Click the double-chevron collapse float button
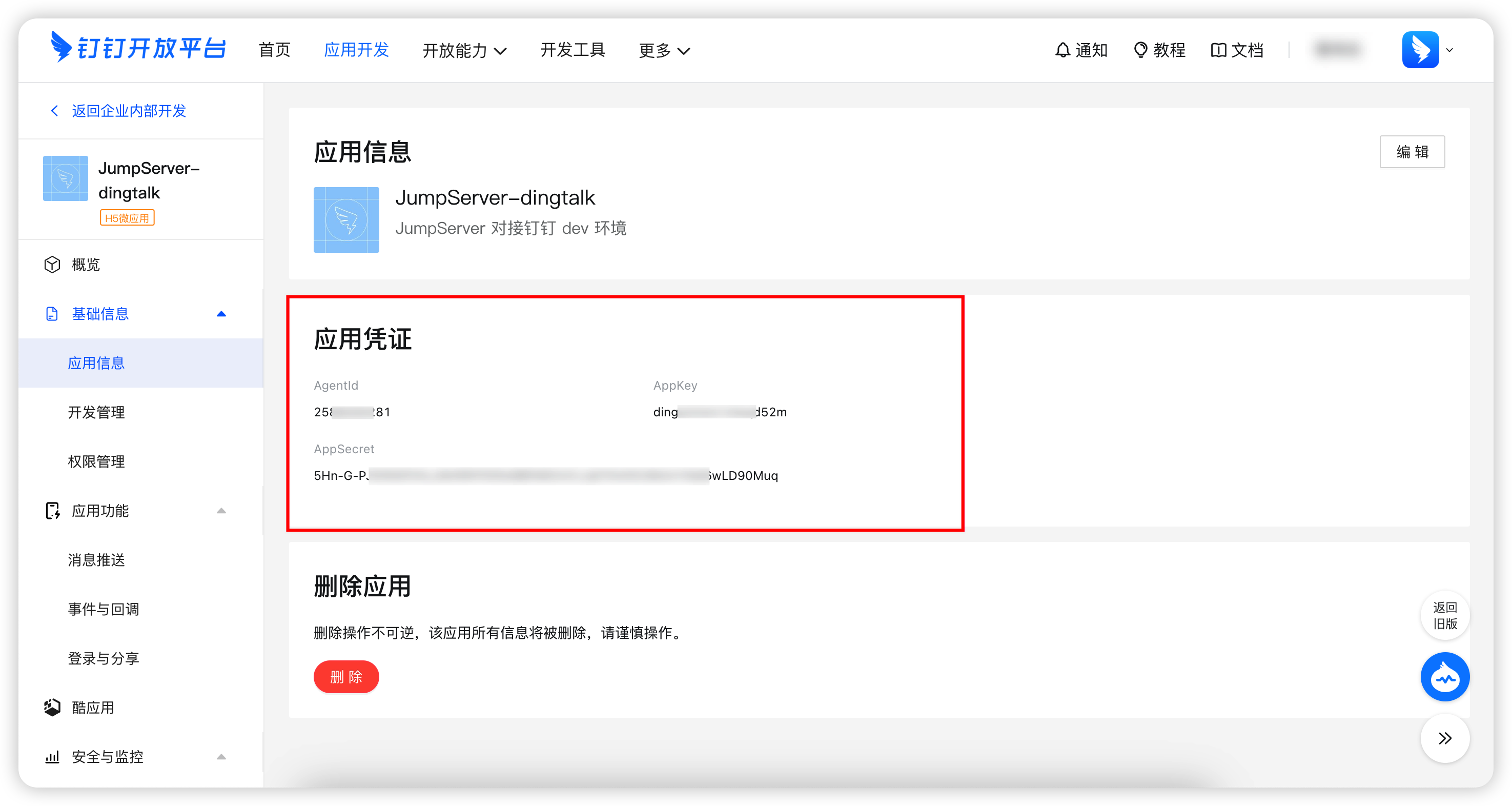The height and width of the screenshot is (806, 1512). (1445, 739)
